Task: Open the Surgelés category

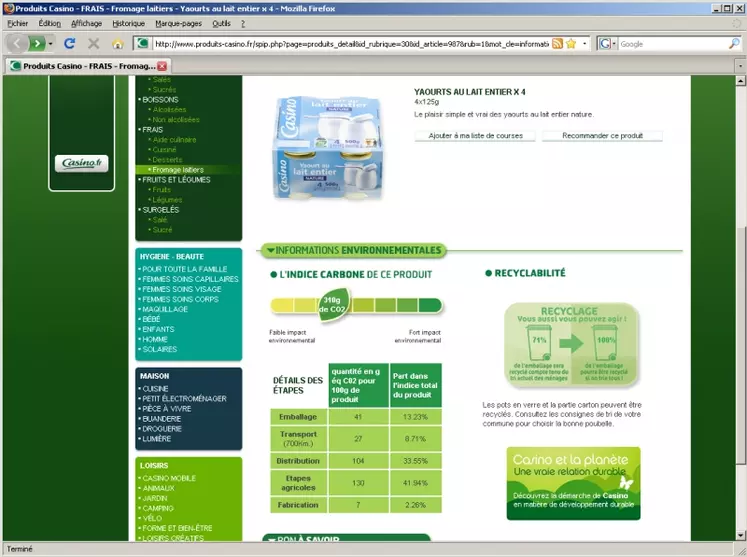Action: click(x=161, y=210)
